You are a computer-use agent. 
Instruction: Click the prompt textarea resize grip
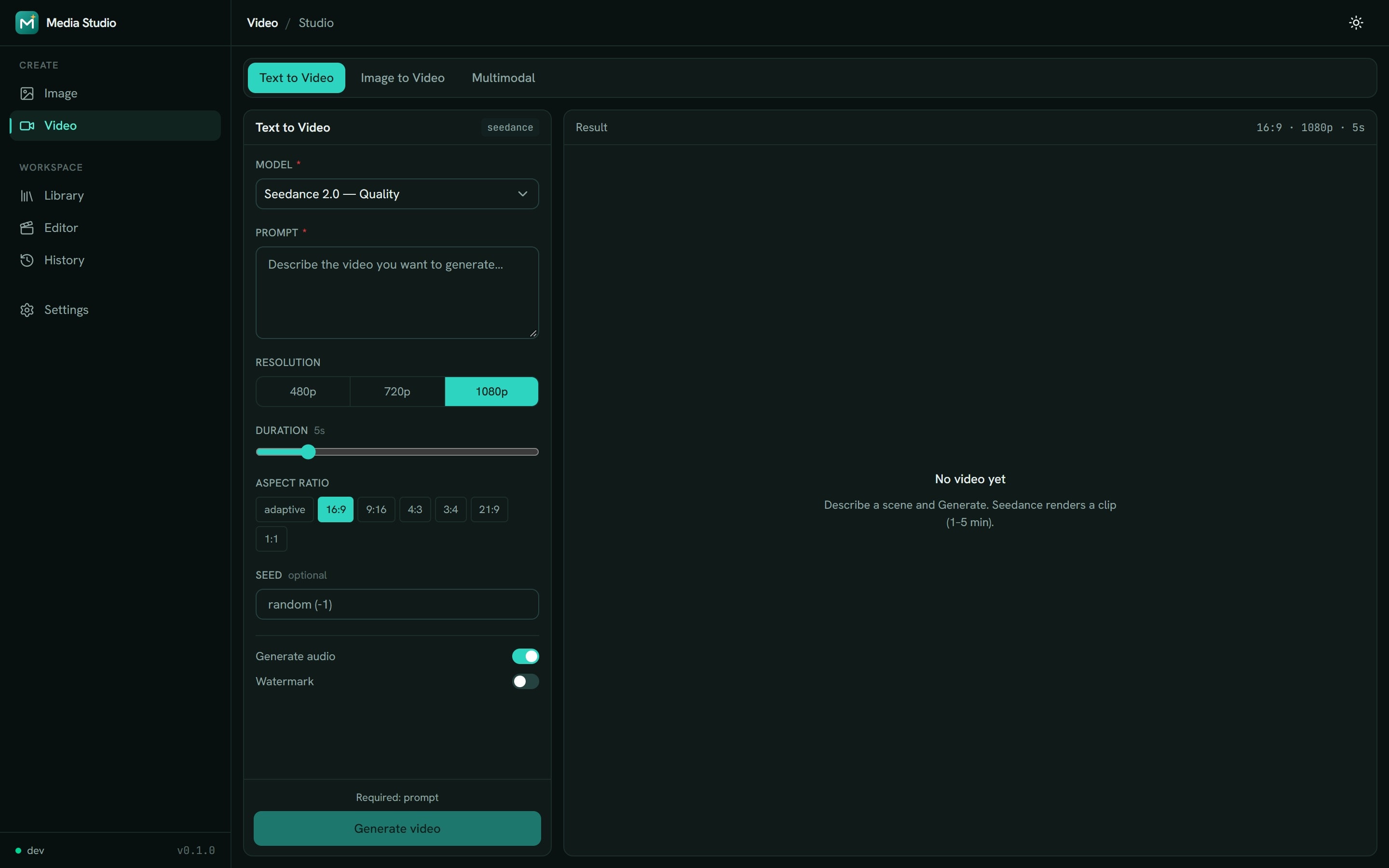pos(533,333)
